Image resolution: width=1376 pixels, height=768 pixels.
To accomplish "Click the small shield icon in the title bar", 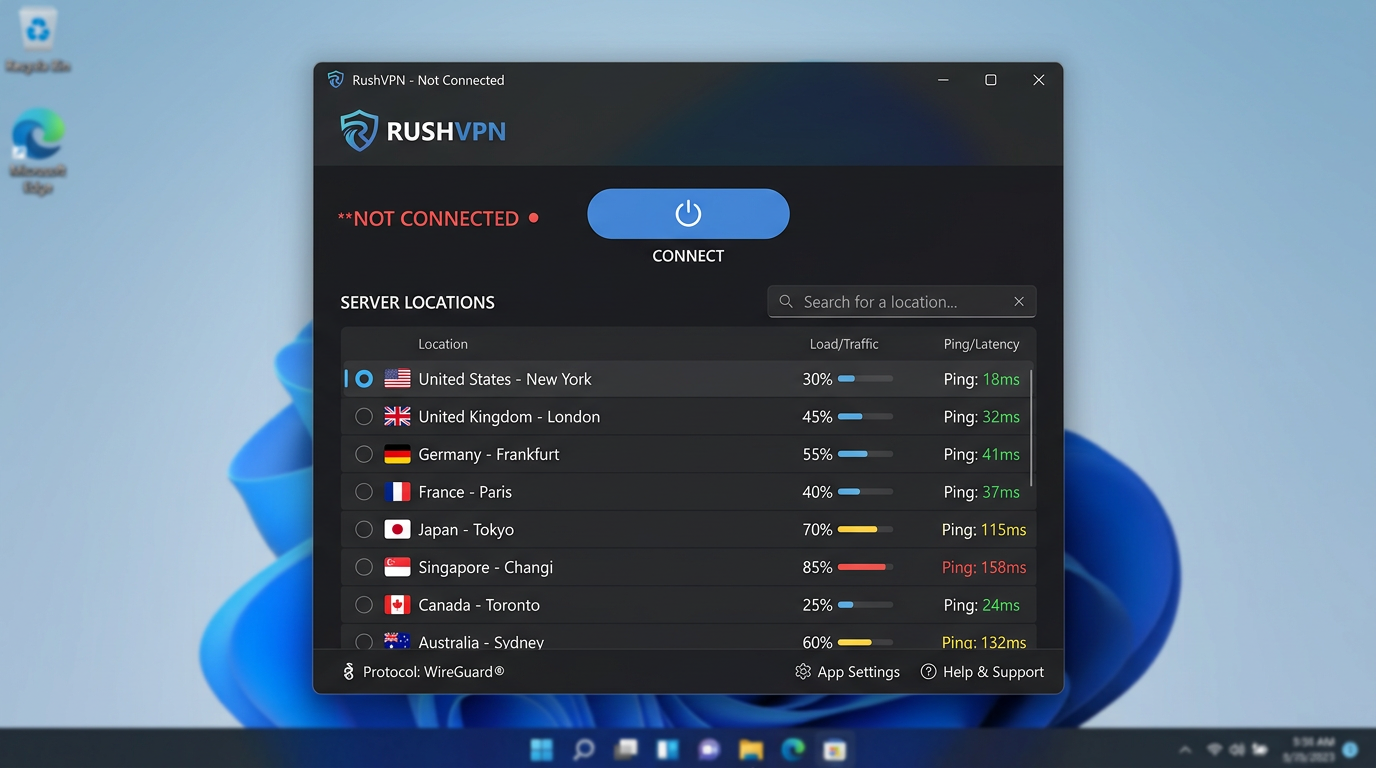I will click(x=335, y=80).
